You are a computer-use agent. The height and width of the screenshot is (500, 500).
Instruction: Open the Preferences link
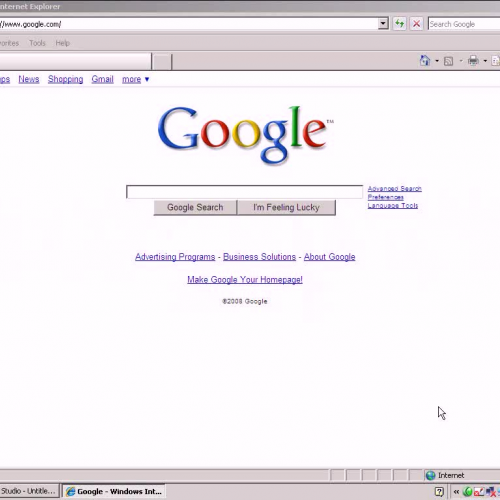point(386,197)
